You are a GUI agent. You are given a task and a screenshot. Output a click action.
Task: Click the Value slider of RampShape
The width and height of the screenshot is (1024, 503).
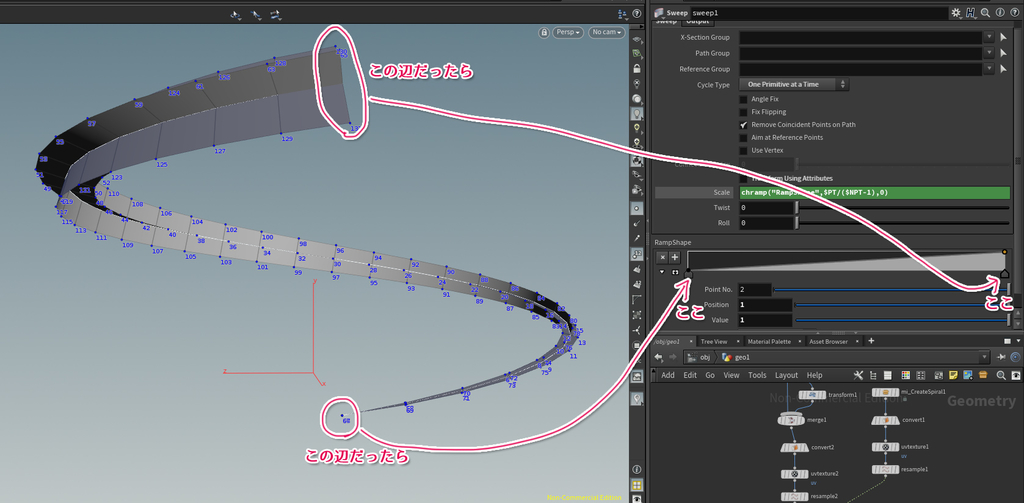click(x=904, y=320)
